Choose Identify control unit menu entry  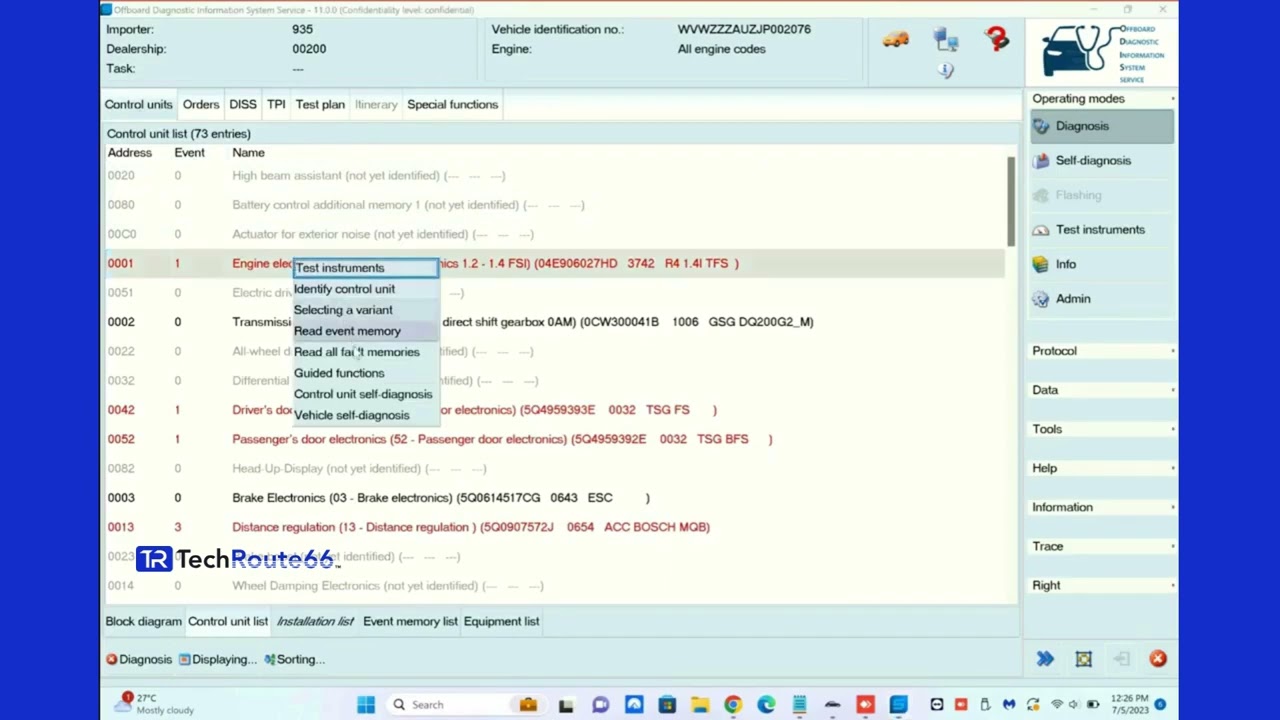click(x=365, y=289)
